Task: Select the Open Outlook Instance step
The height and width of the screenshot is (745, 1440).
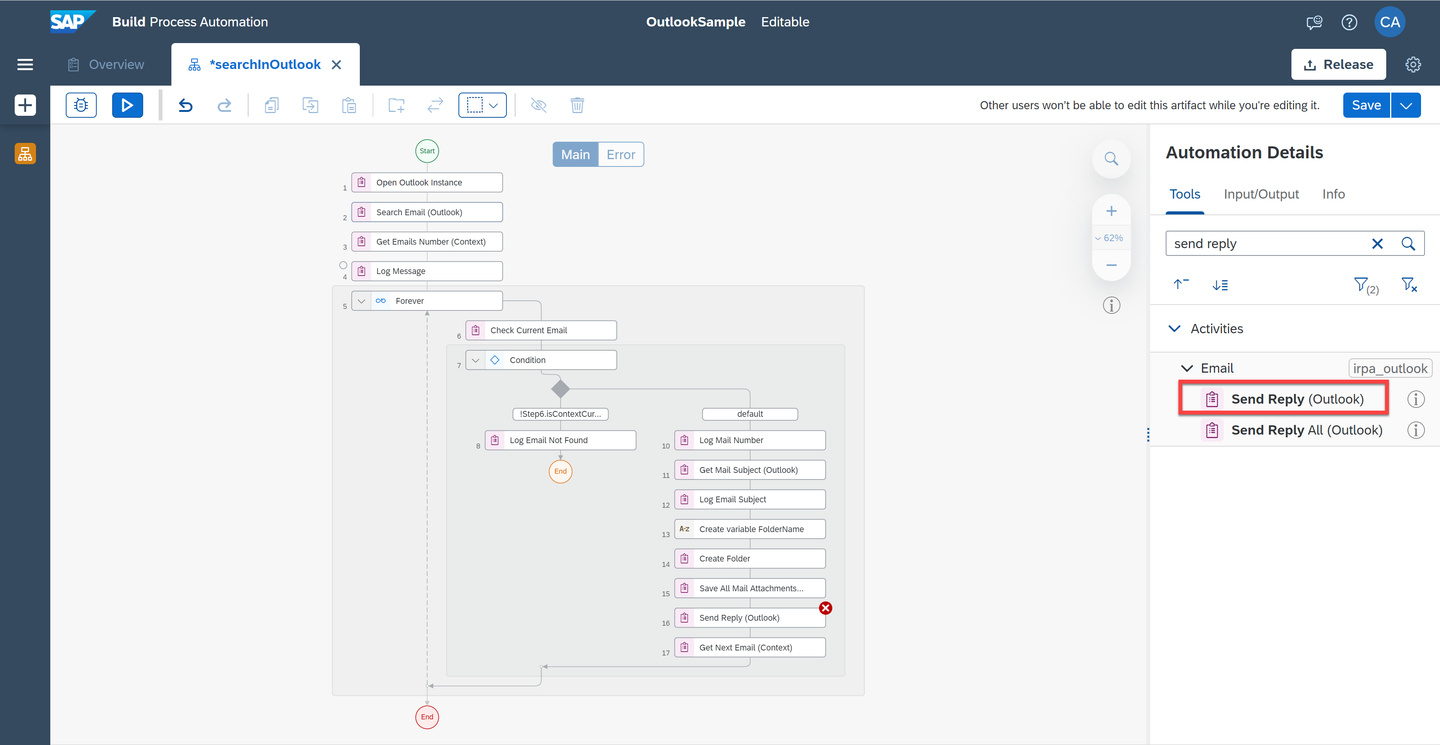Action: click(x=427, y=183)
